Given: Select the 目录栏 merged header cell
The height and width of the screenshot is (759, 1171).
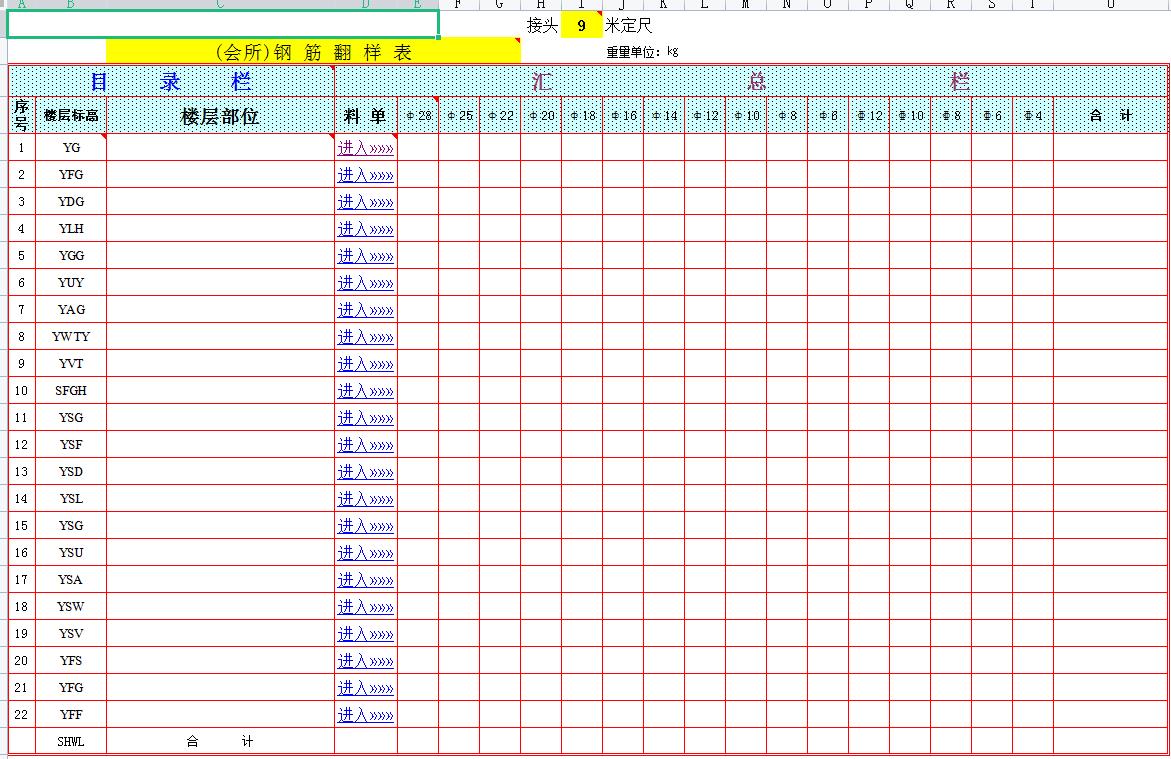Looking at the screenshot, I should pos(171,82).
